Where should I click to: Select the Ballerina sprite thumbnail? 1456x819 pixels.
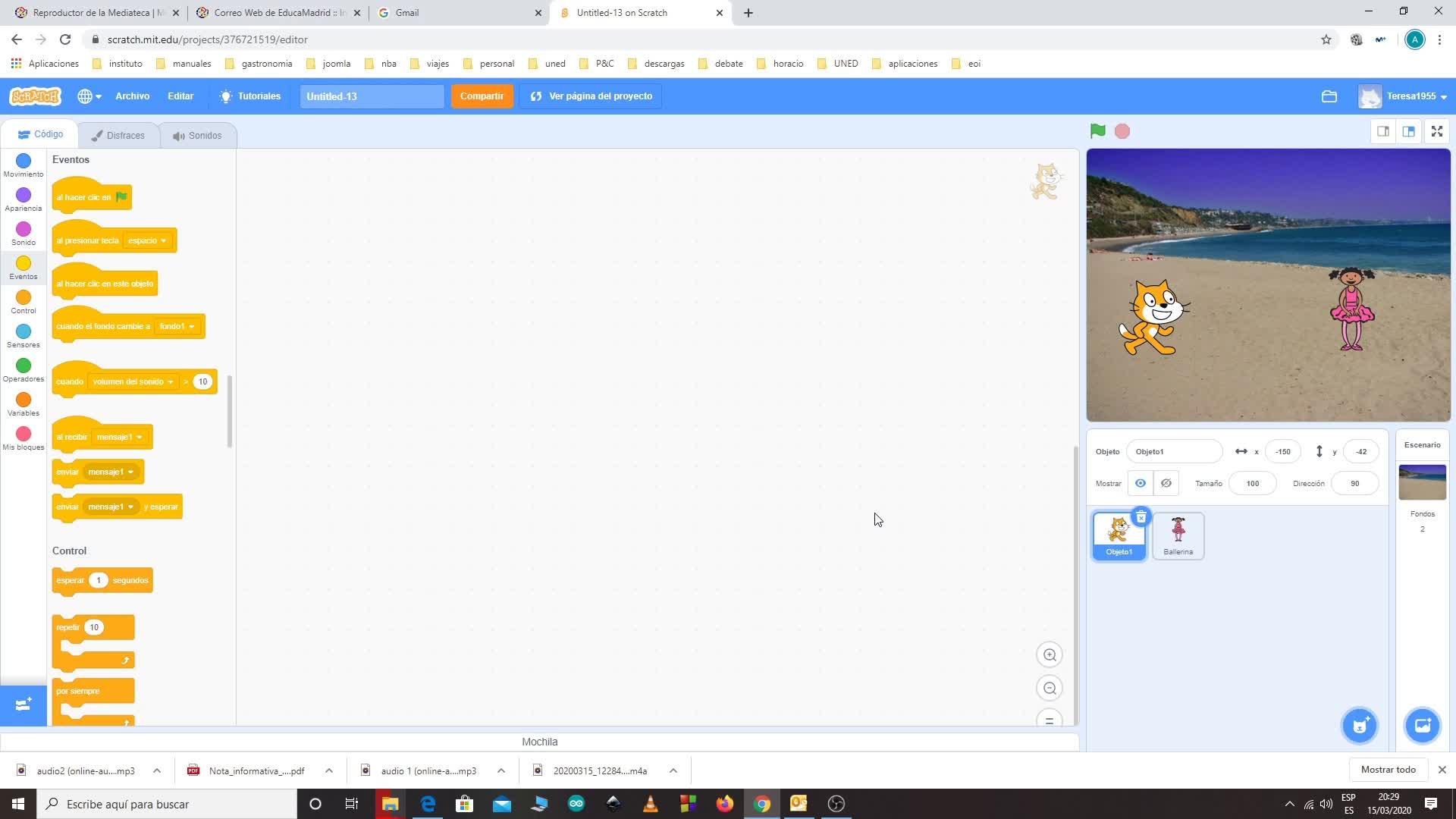pyautogui.click(x=1178, y=535)
